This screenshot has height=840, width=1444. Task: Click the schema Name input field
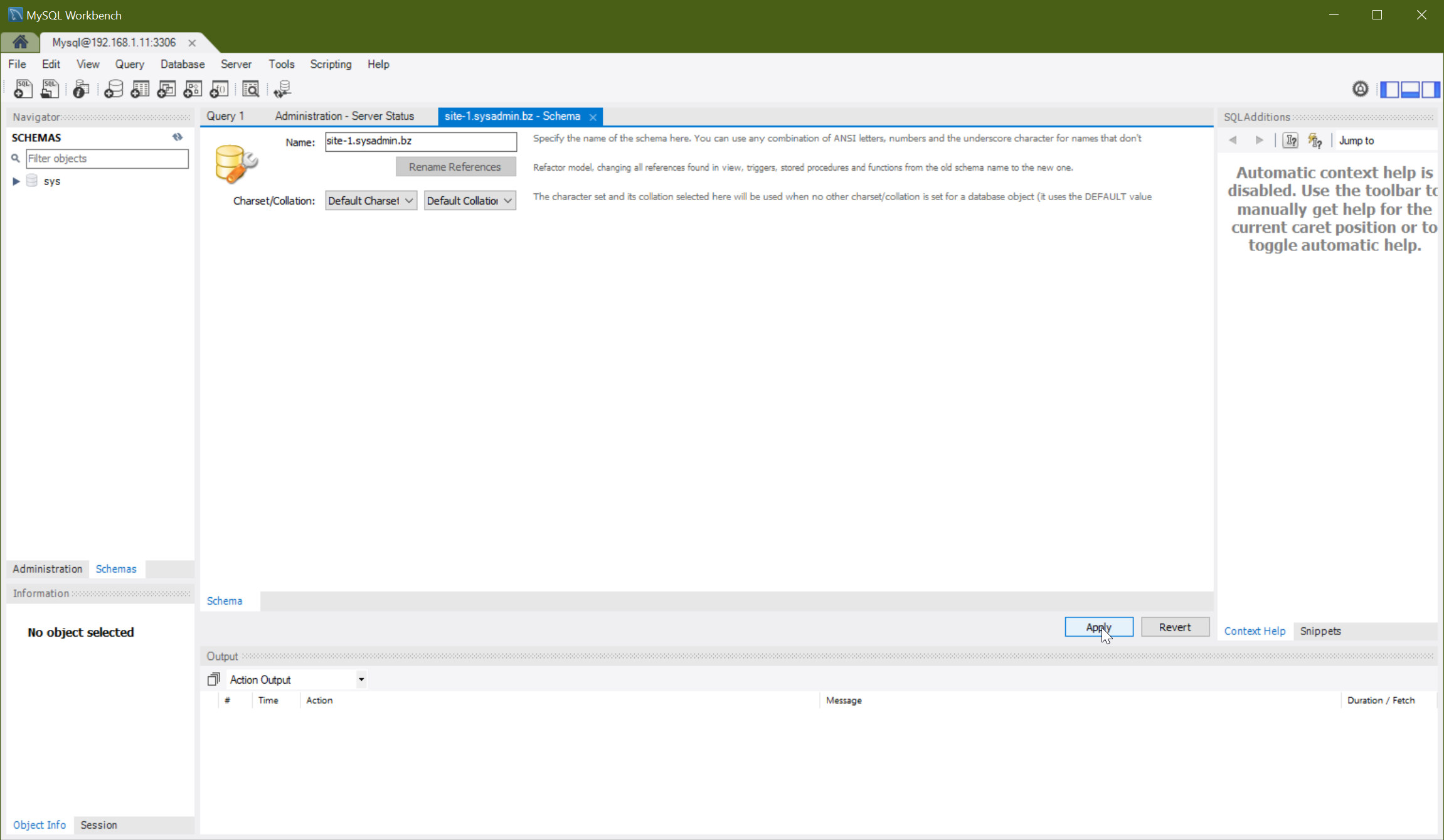[420, 140]
